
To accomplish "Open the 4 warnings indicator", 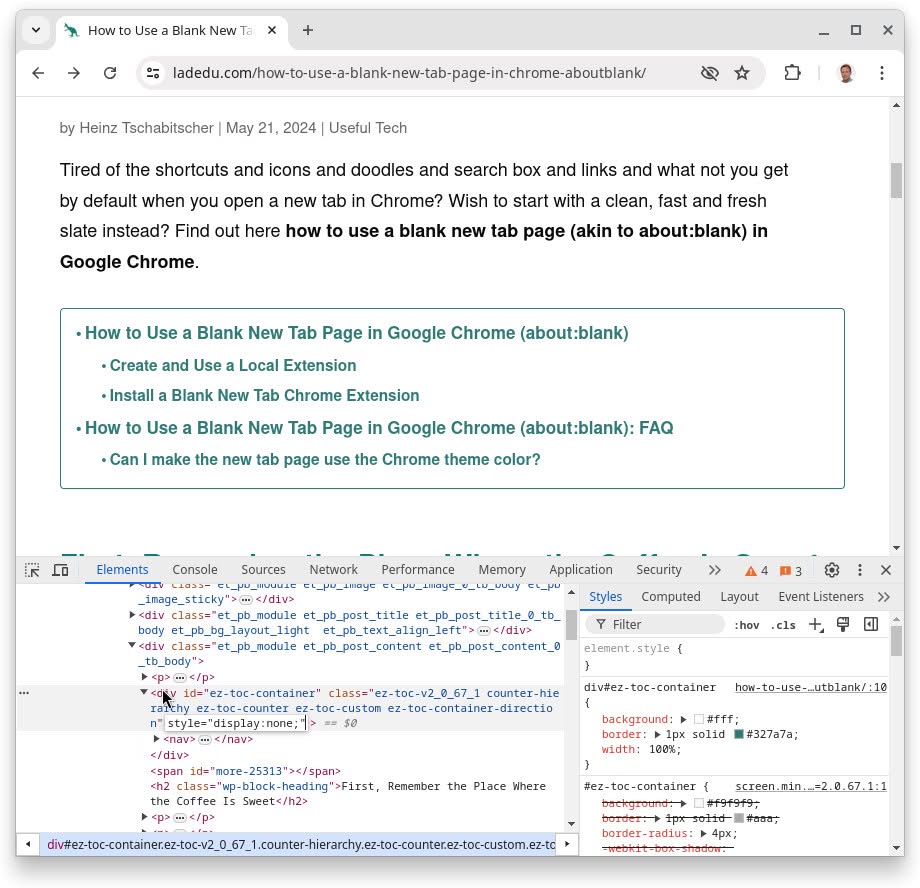I will point(756,570).
